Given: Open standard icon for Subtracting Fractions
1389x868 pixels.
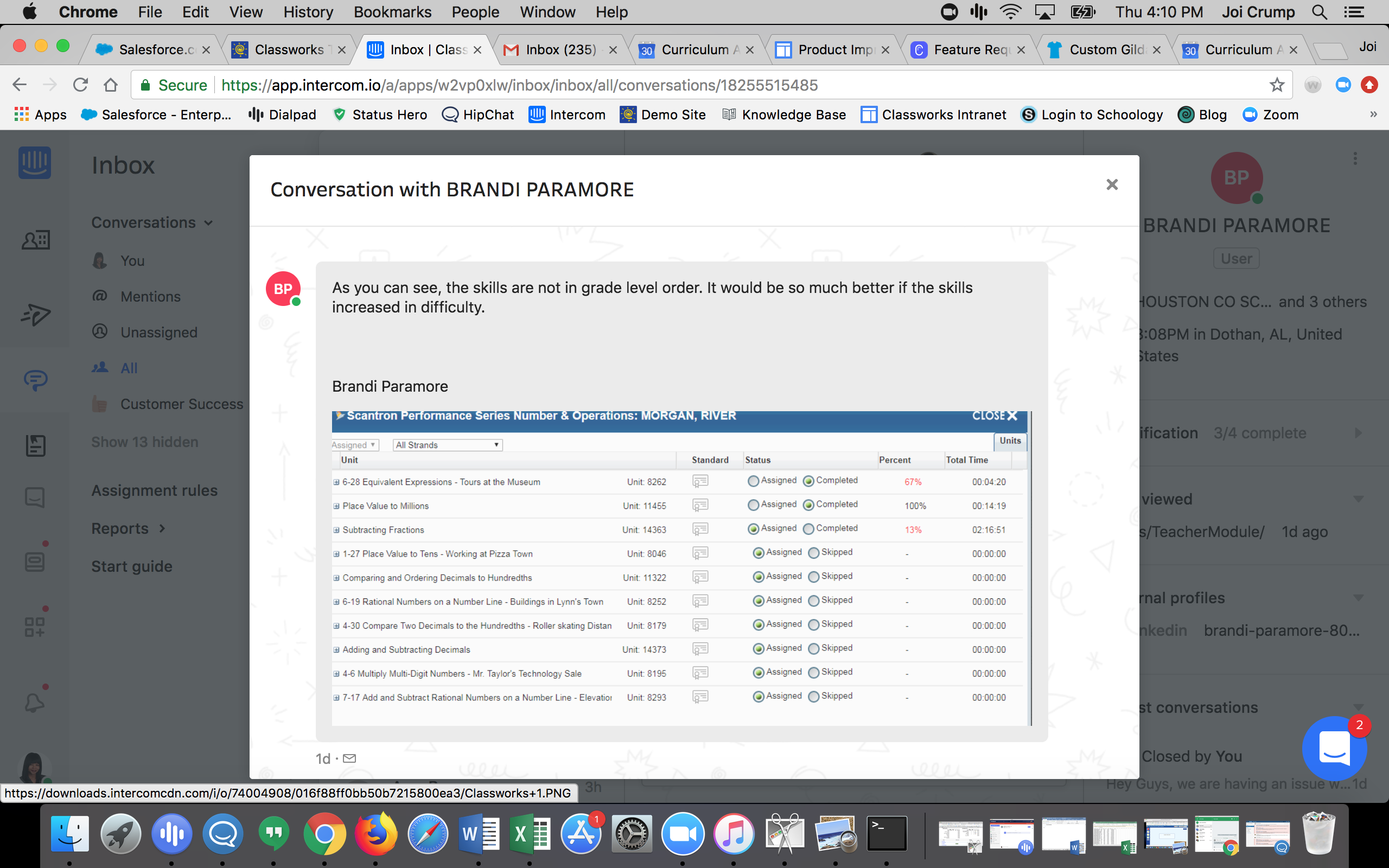Looking at the screenshot, I should [x=700, y=529].
